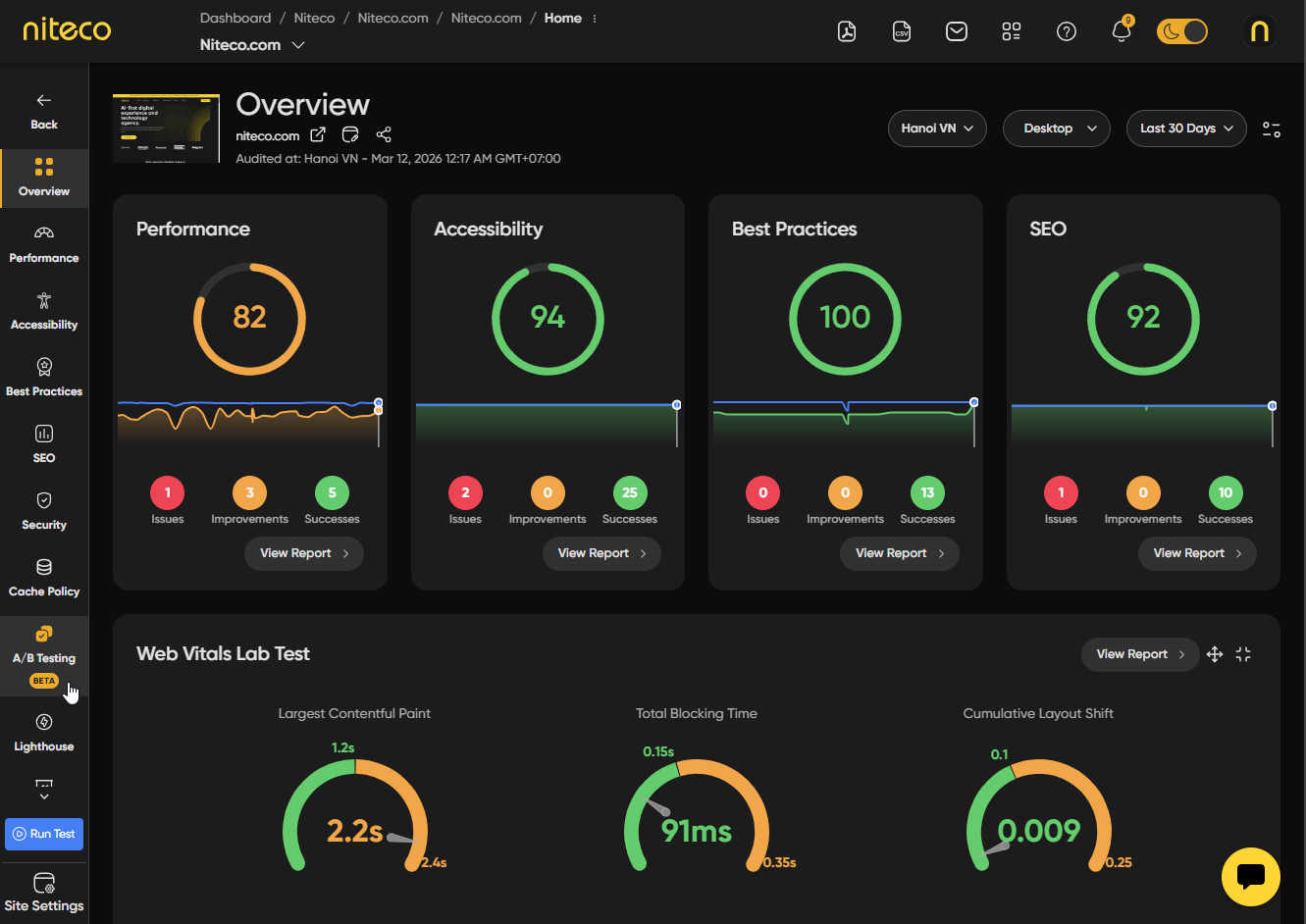The width and height of the screenshot is (1306, 924).
Task: Open the notifications bell
Action: click(x=1122, y=31)
